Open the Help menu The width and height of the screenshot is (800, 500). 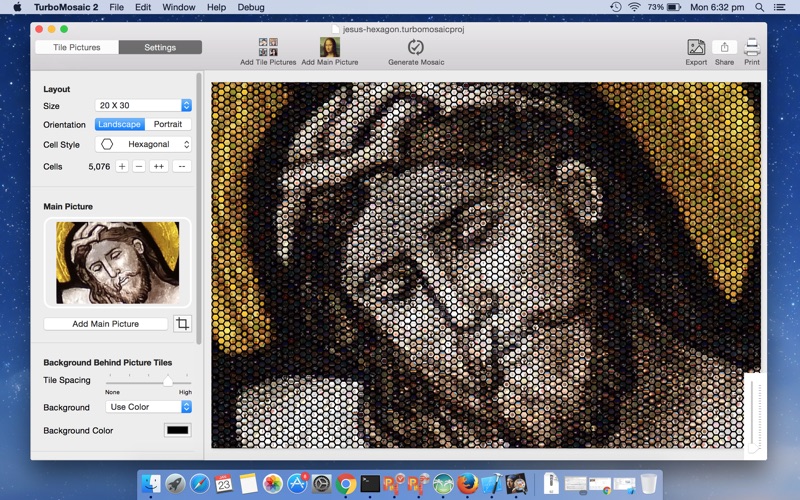pos(216,7)
